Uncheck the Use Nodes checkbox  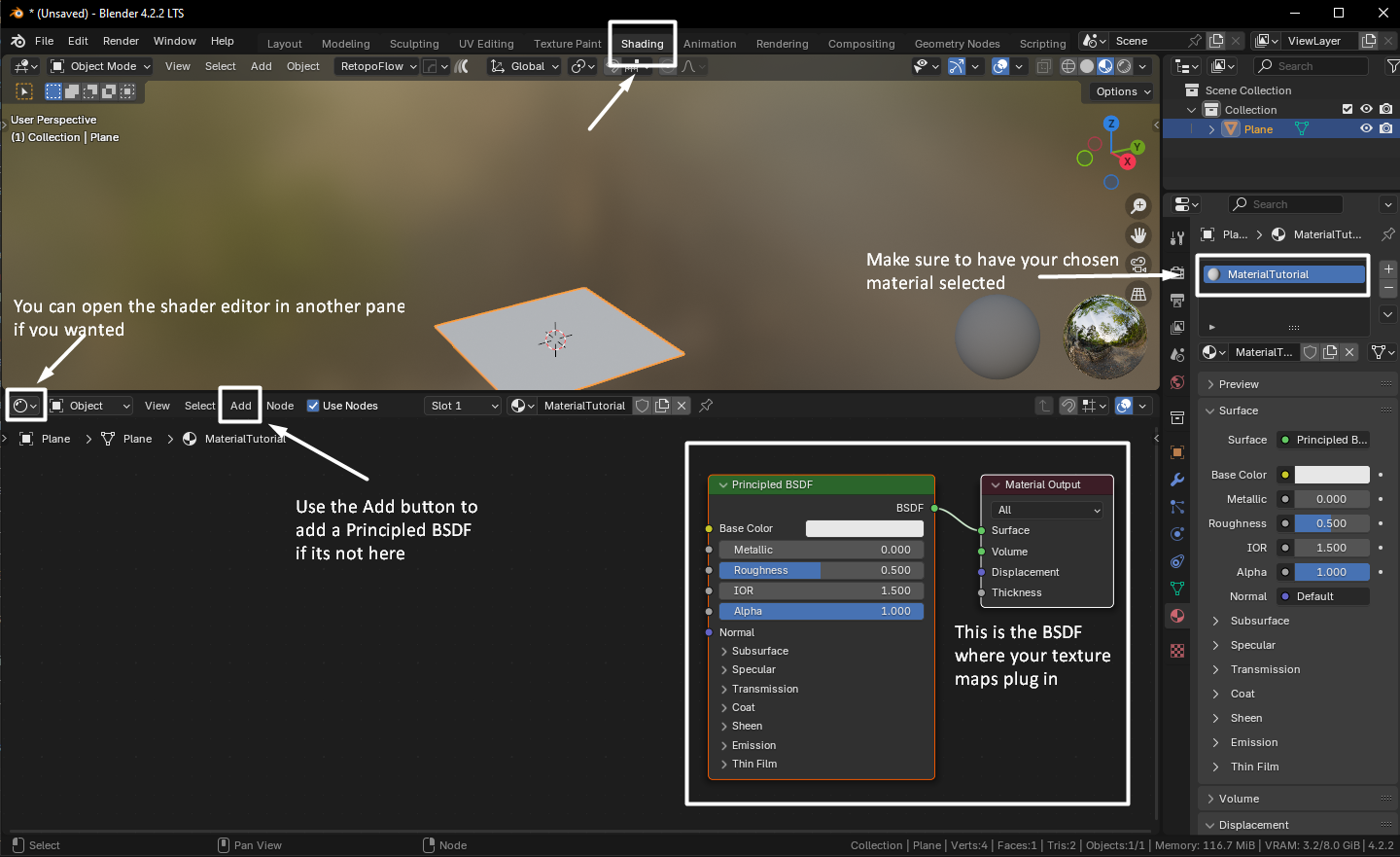coord(313,406)
